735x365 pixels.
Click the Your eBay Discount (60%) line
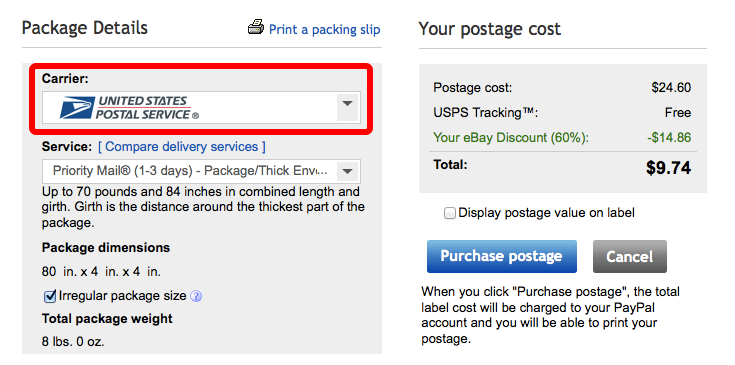tap(562, 138)
